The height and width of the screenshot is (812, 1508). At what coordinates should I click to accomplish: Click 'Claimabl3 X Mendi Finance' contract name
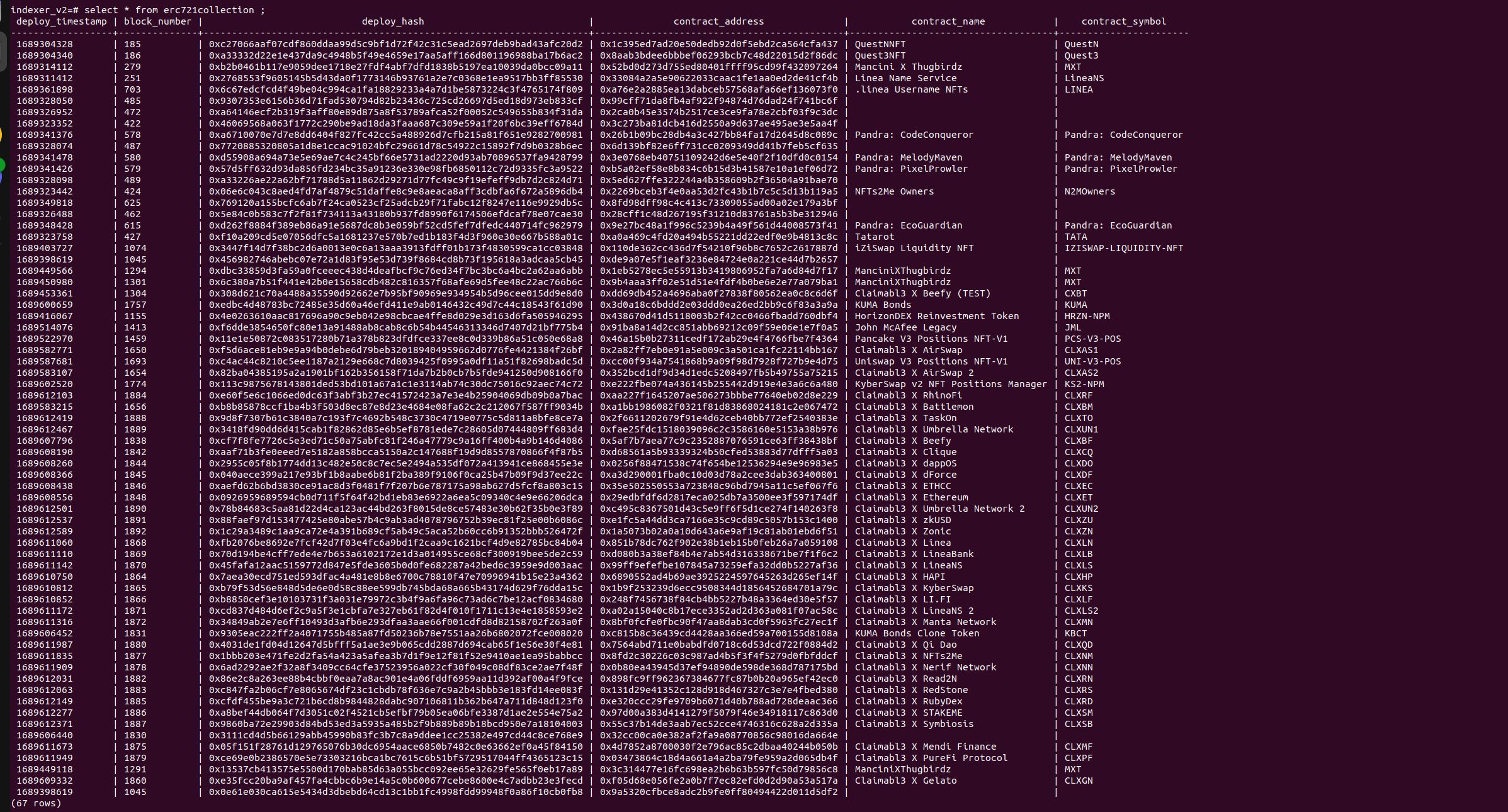pos(926,747)
